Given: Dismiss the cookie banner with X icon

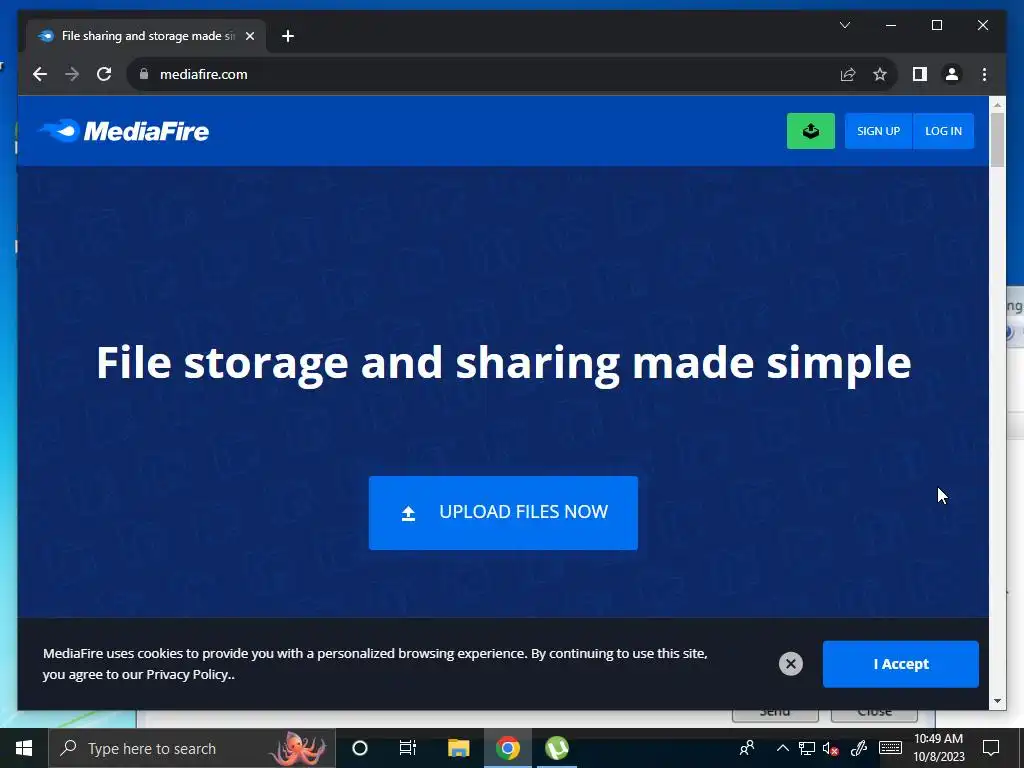Looking at the screenshot, I should point(790,664).
